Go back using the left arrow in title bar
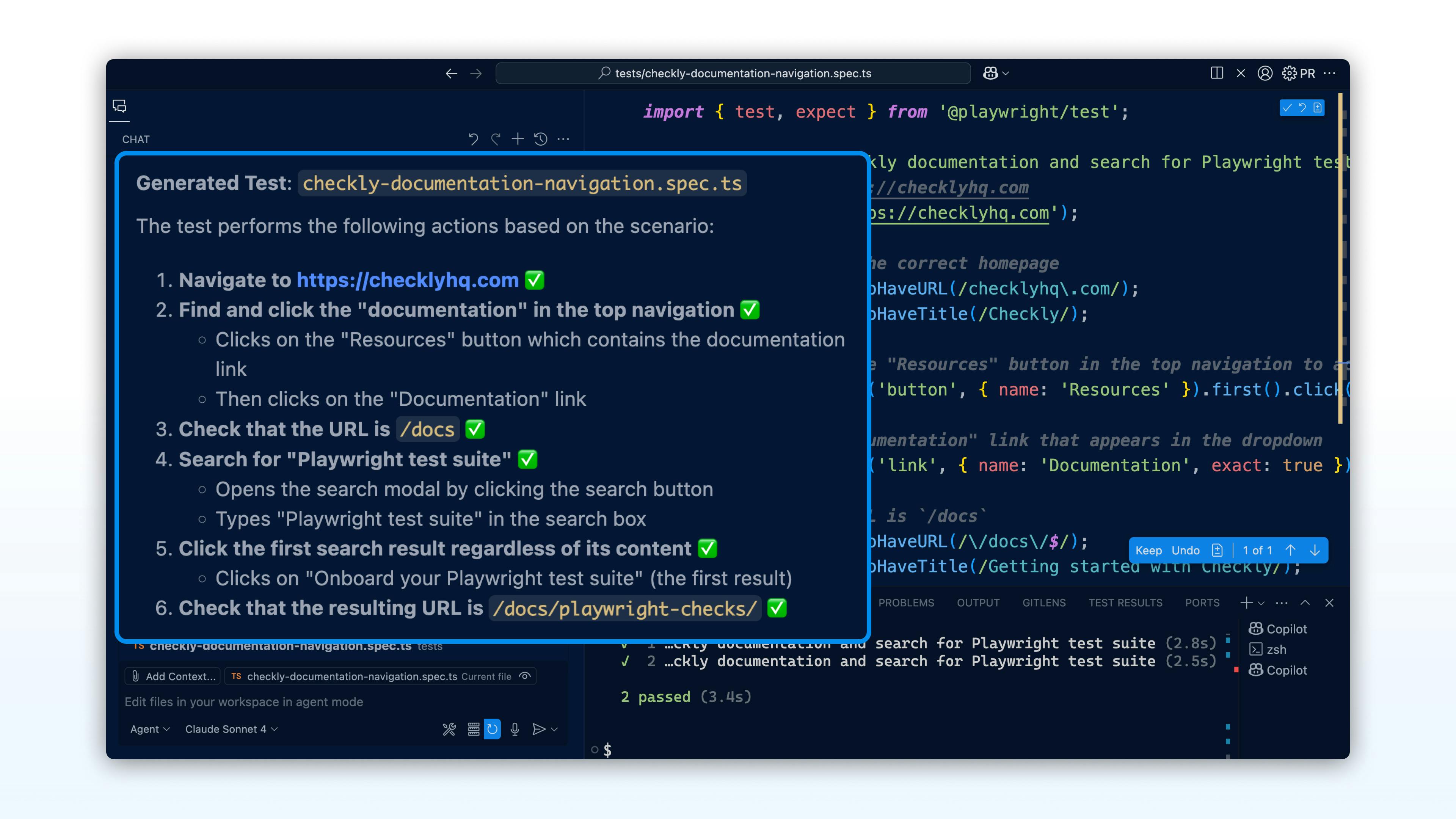The width and height of the screenshot is (1456, 819). coord(451,74)
